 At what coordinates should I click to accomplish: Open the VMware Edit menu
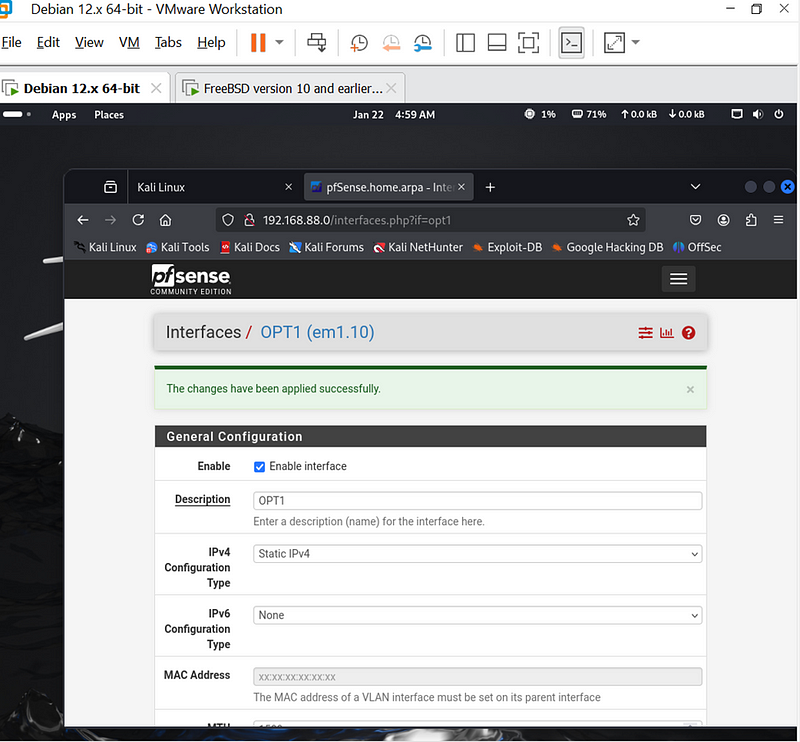48,42
